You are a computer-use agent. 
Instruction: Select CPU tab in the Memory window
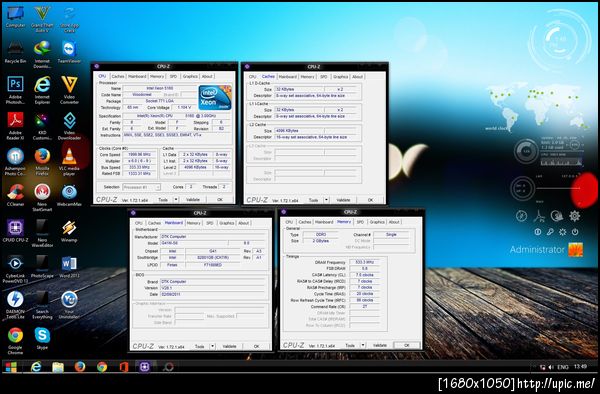[289, 222]
